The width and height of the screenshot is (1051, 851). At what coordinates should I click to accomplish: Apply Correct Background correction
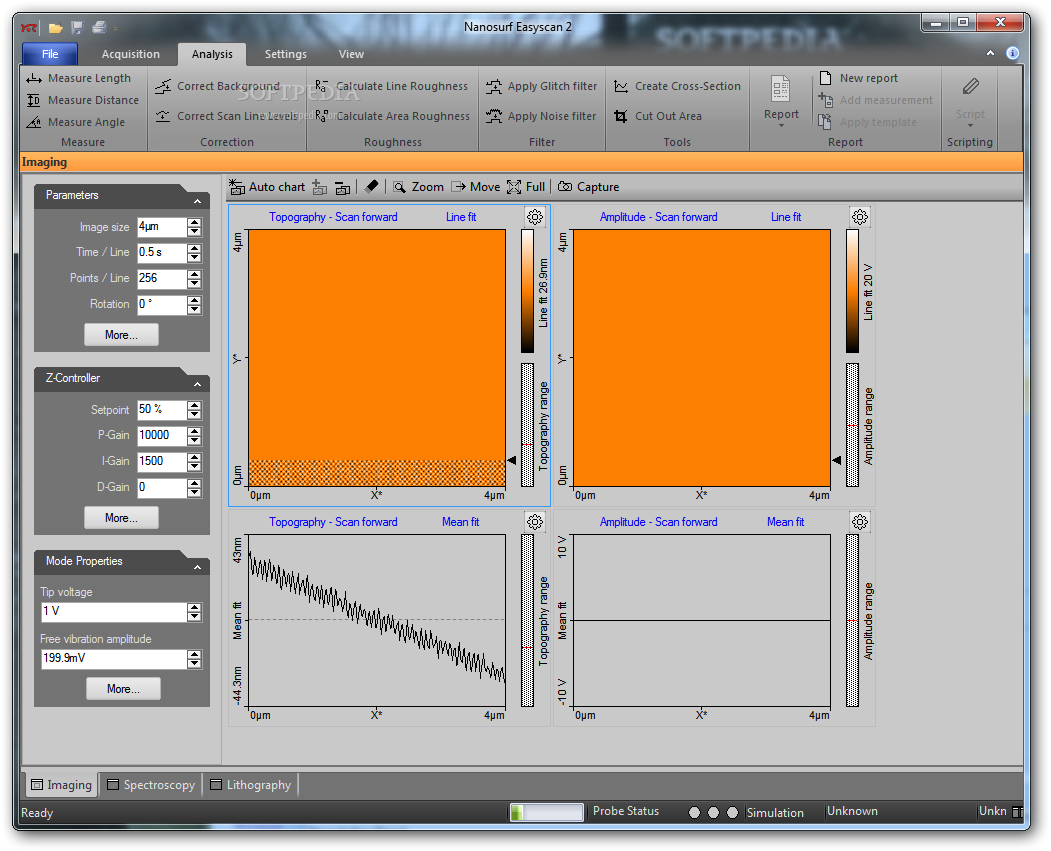[x=217, y=86]
